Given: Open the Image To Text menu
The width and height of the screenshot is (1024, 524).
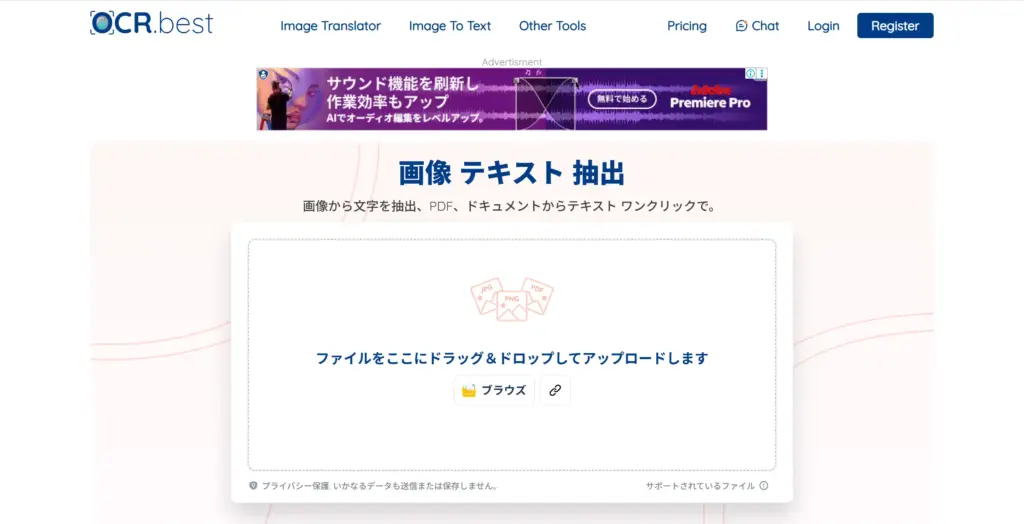Looking at the screenshot, I should point(449,26).
